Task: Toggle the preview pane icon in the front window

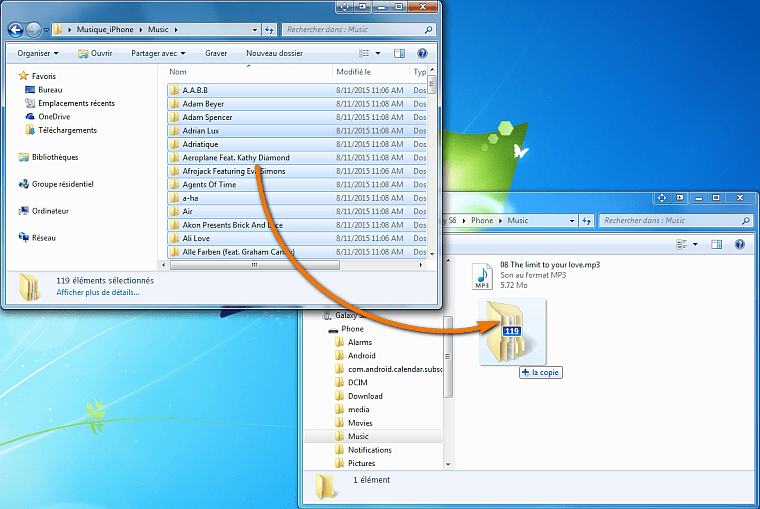Action: coord(399,53)
